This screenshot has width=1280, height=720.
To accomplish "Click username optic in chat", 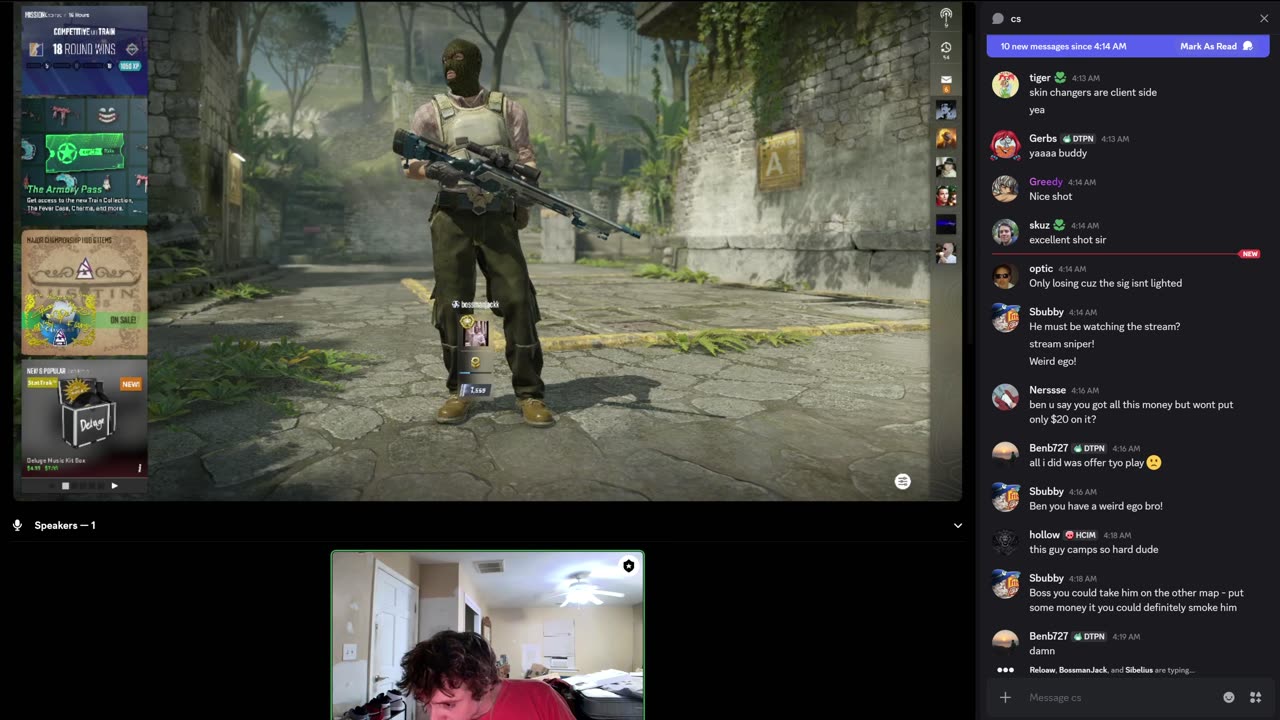I will 1041,269.
